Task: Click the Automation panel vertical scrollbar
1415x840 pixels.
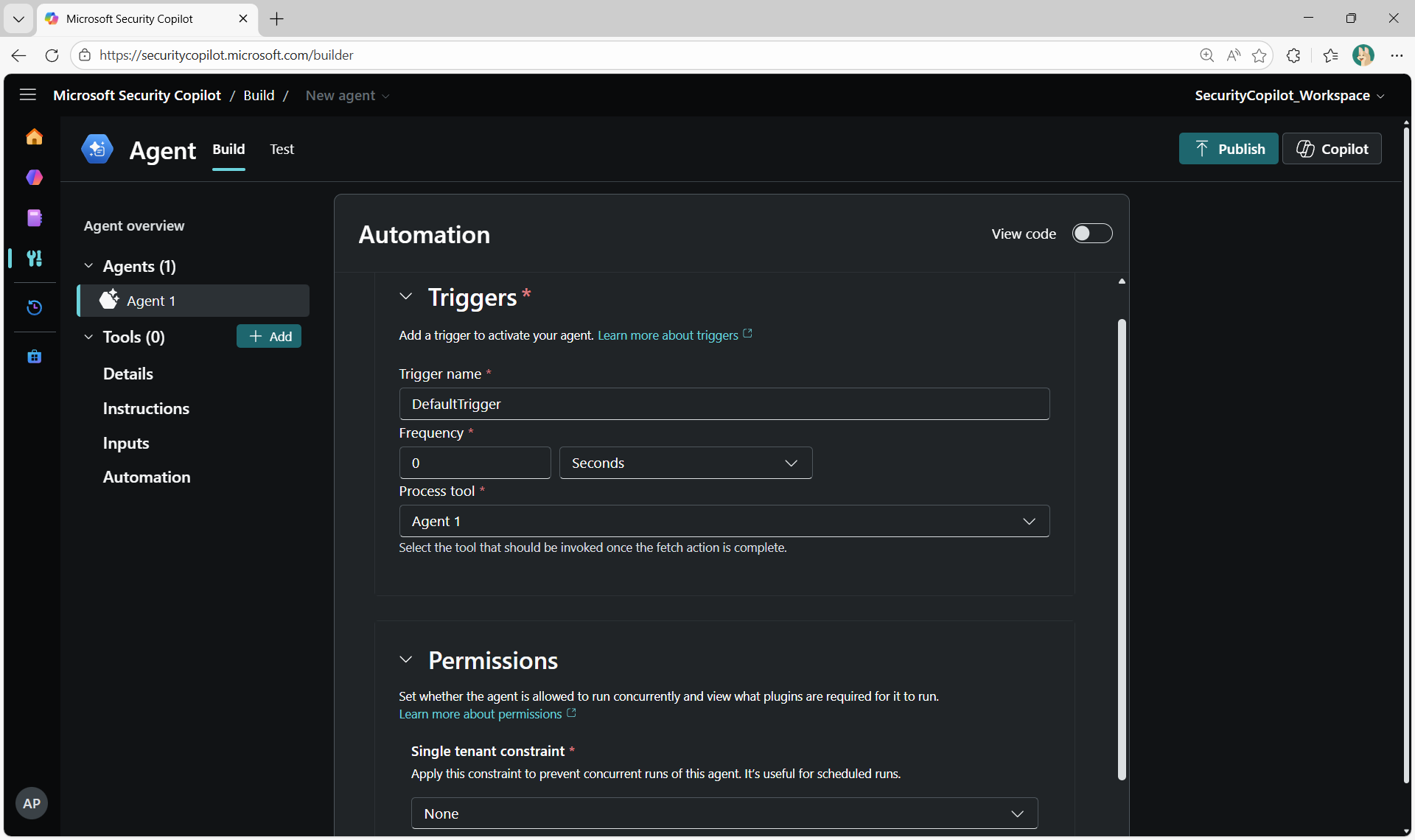Action: click(x=1122, y=549)
